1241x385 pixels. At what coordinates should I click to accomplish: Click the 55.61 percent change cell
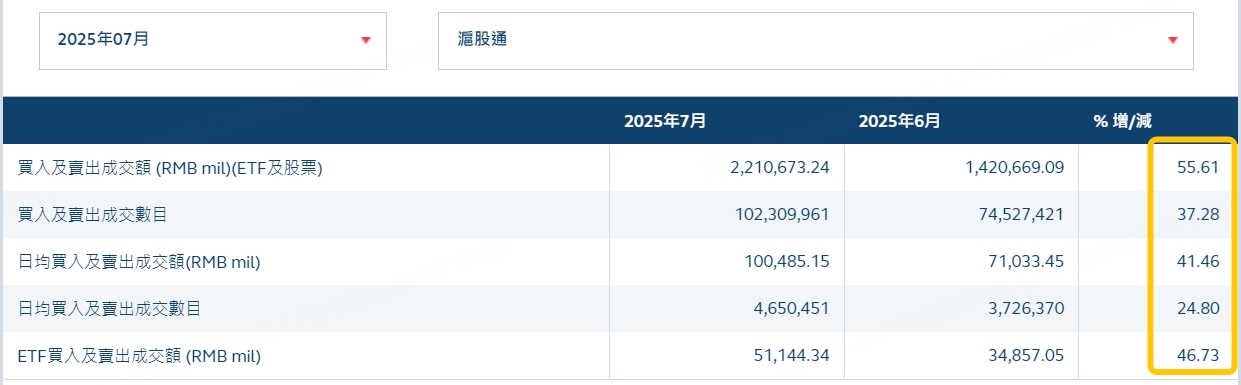pos(1198,168)
